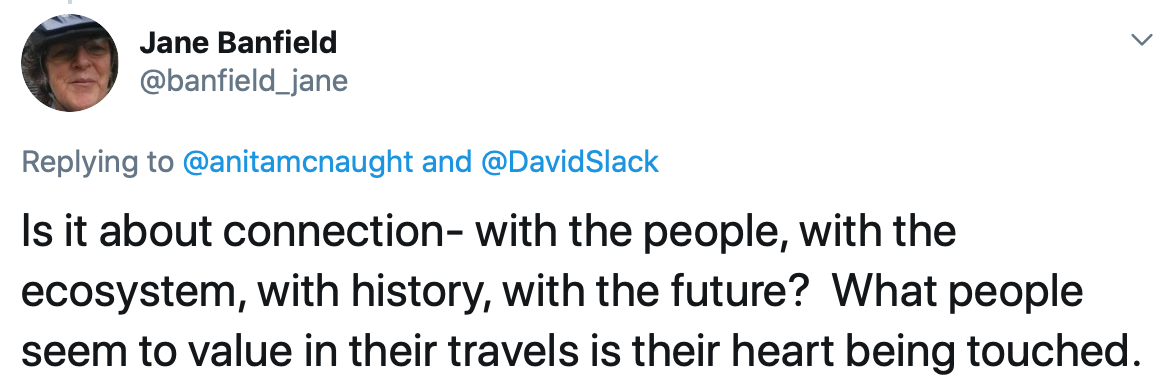Click the 'Replying to' label
The height and width of the screenshot is (390, 1168).
(97, 162)
